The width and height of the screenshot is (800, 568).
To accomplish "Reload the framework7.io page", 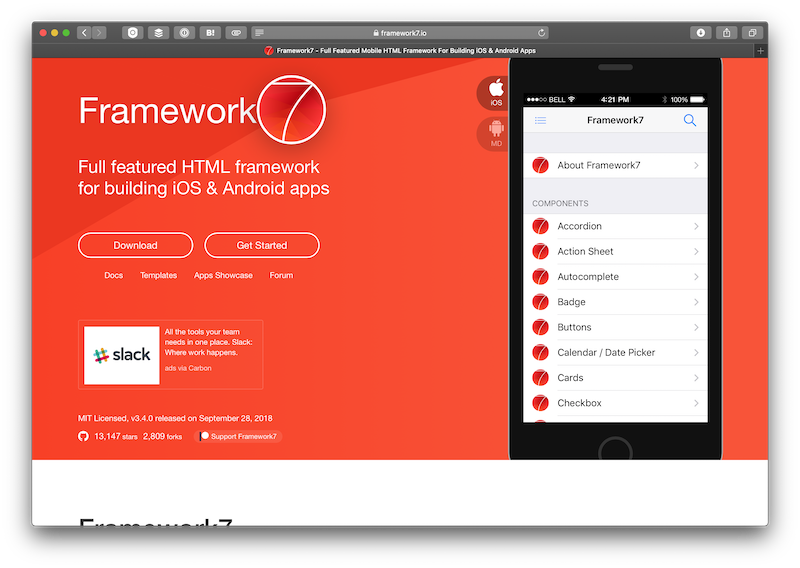I will point(541,33).
